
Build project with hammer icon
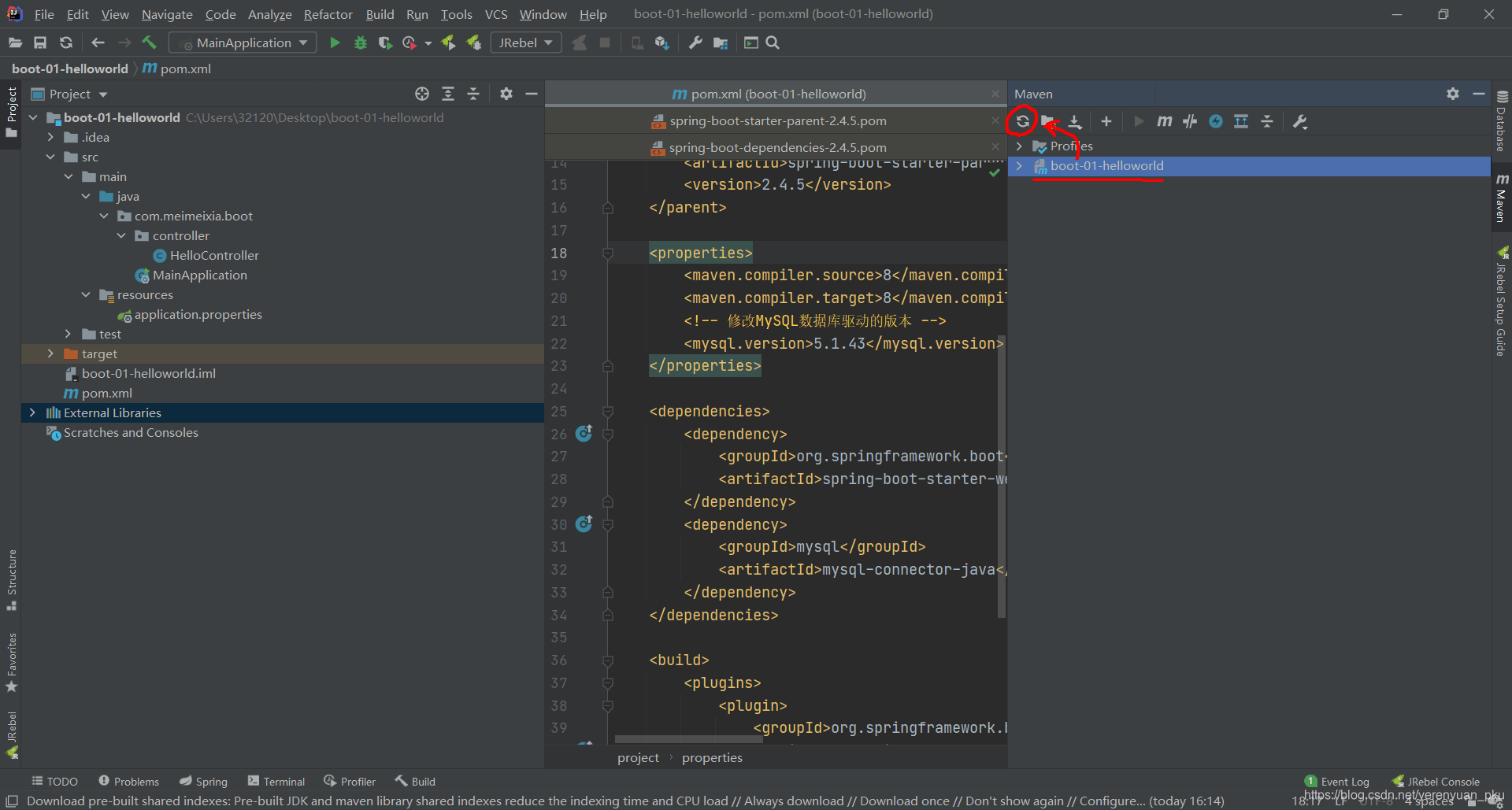(149, 43)
